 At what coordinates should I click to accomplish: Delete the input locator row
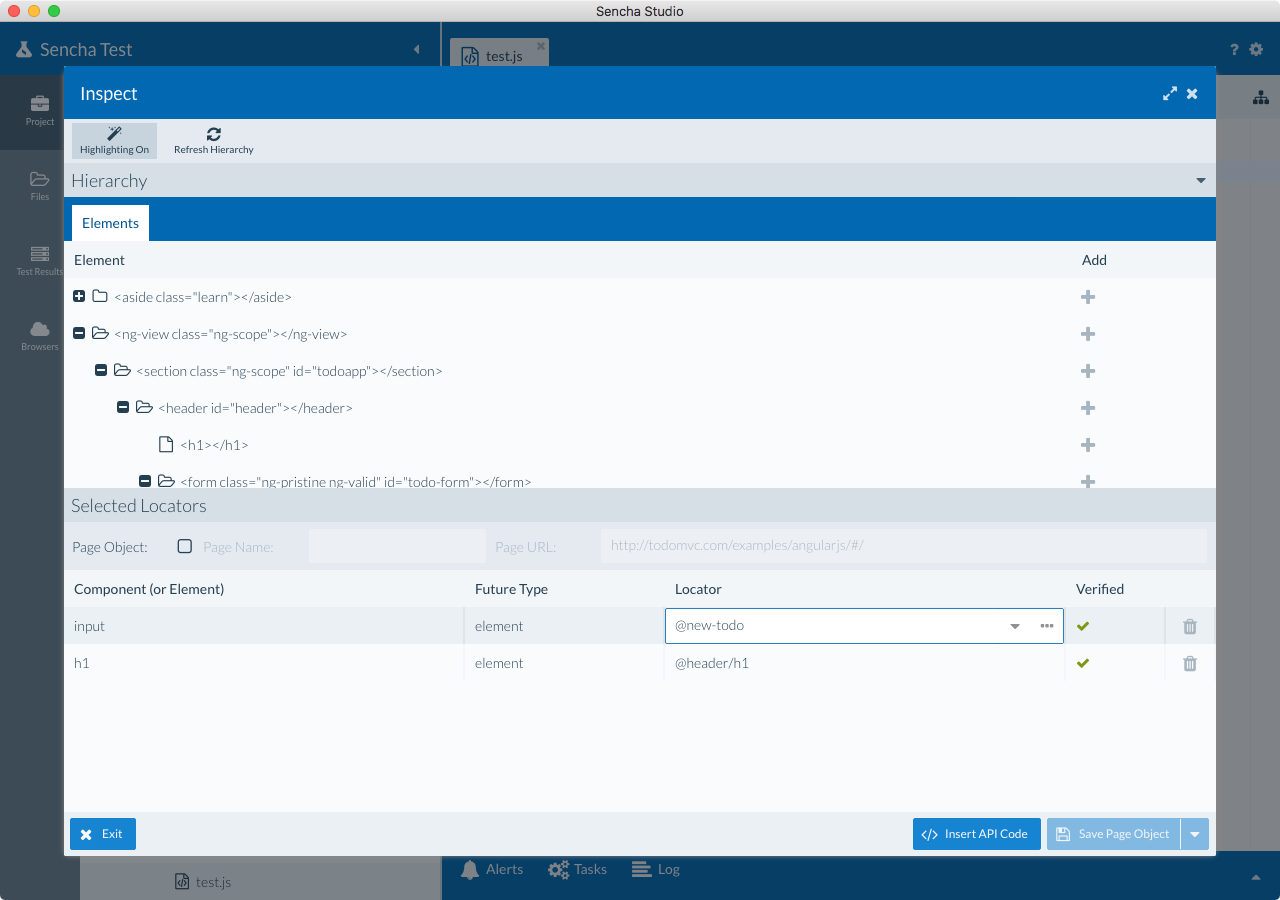[x=1190, y=626]
